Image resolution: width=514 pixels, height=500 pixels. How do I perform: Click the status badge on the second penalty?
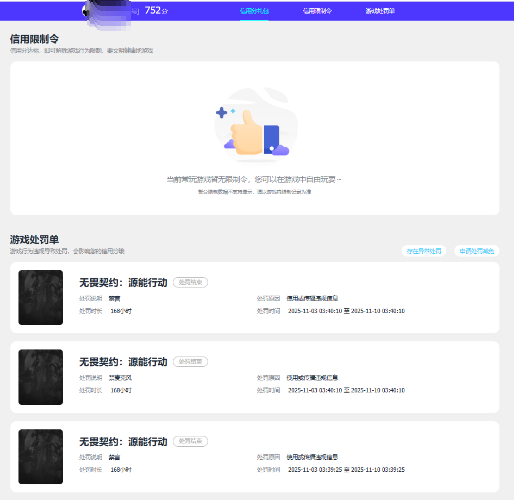point(190,362)
